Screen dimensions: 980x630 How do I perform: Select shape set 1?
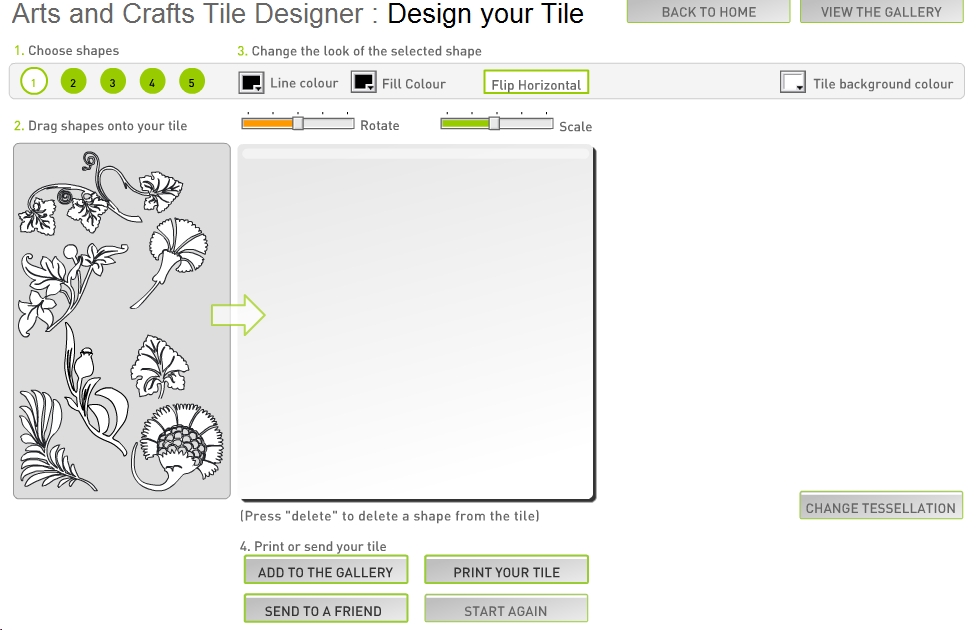(34, 82)
